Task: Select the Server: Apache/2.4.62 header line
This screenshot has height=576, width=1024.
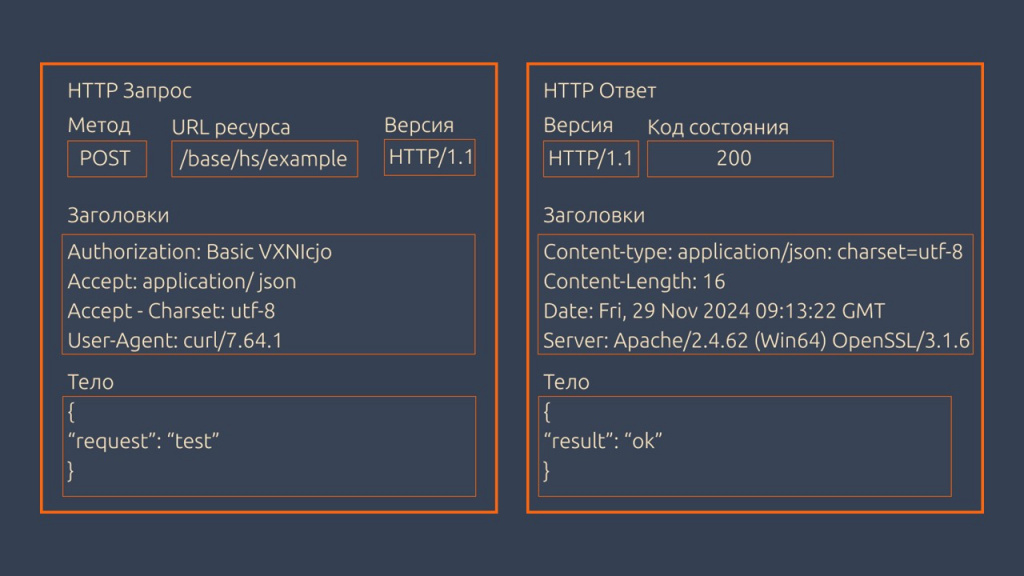Action: click(756, 341)
